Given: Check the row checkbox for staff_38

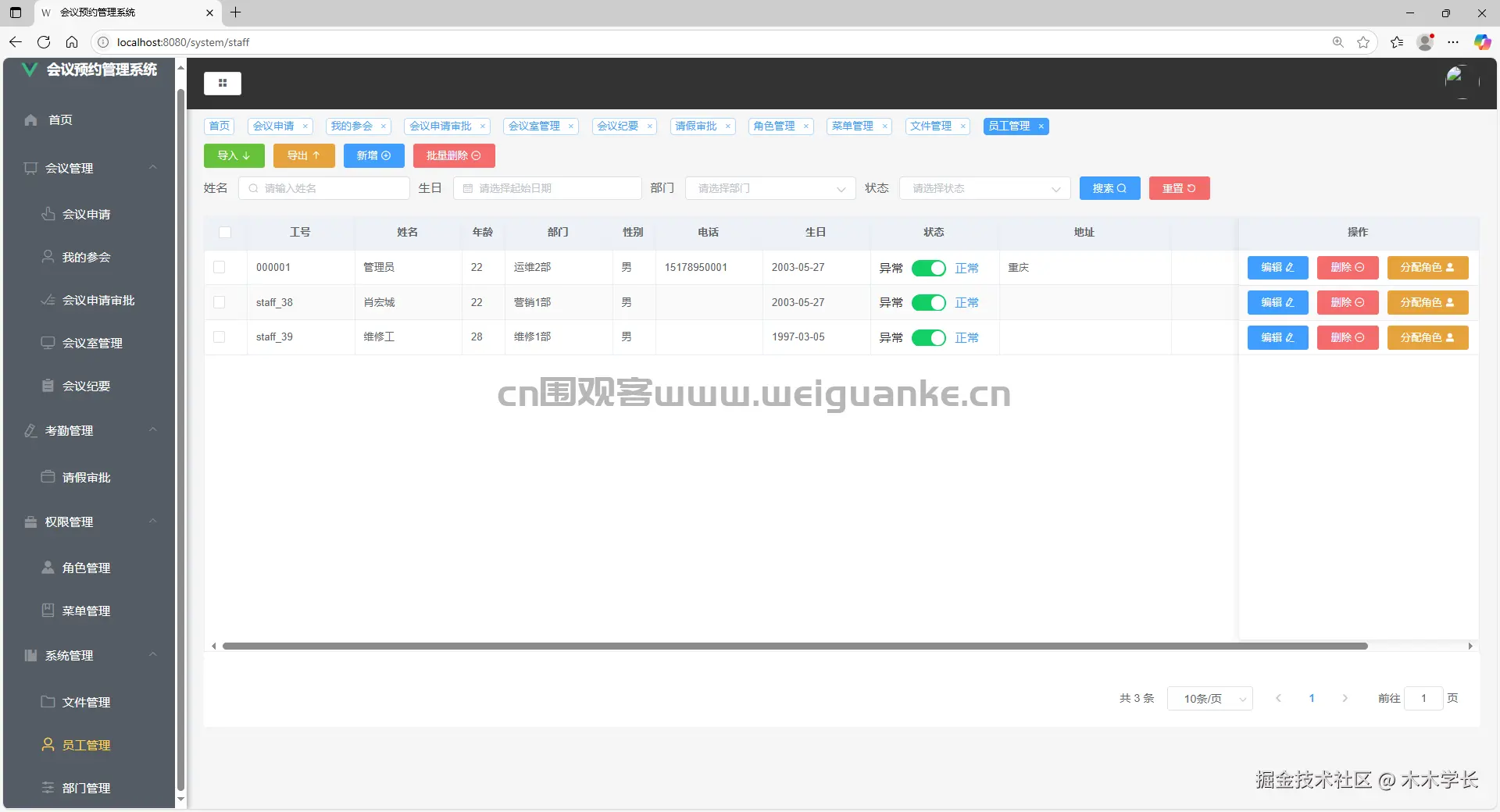Looking at the screenshot, I should (x=219, y=302).
